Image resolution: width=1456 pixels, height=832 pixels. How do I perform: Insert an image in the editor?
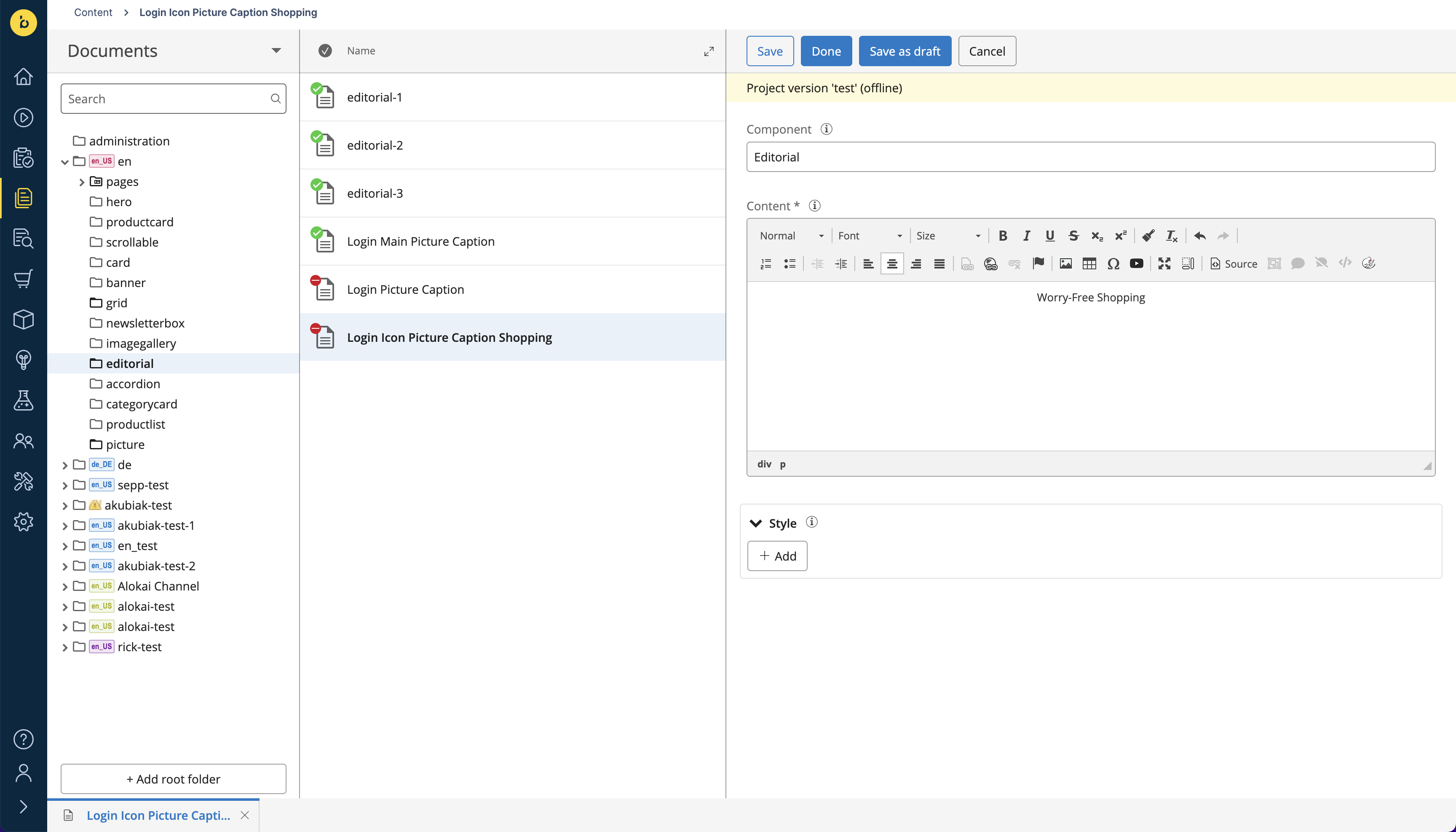1065,263
